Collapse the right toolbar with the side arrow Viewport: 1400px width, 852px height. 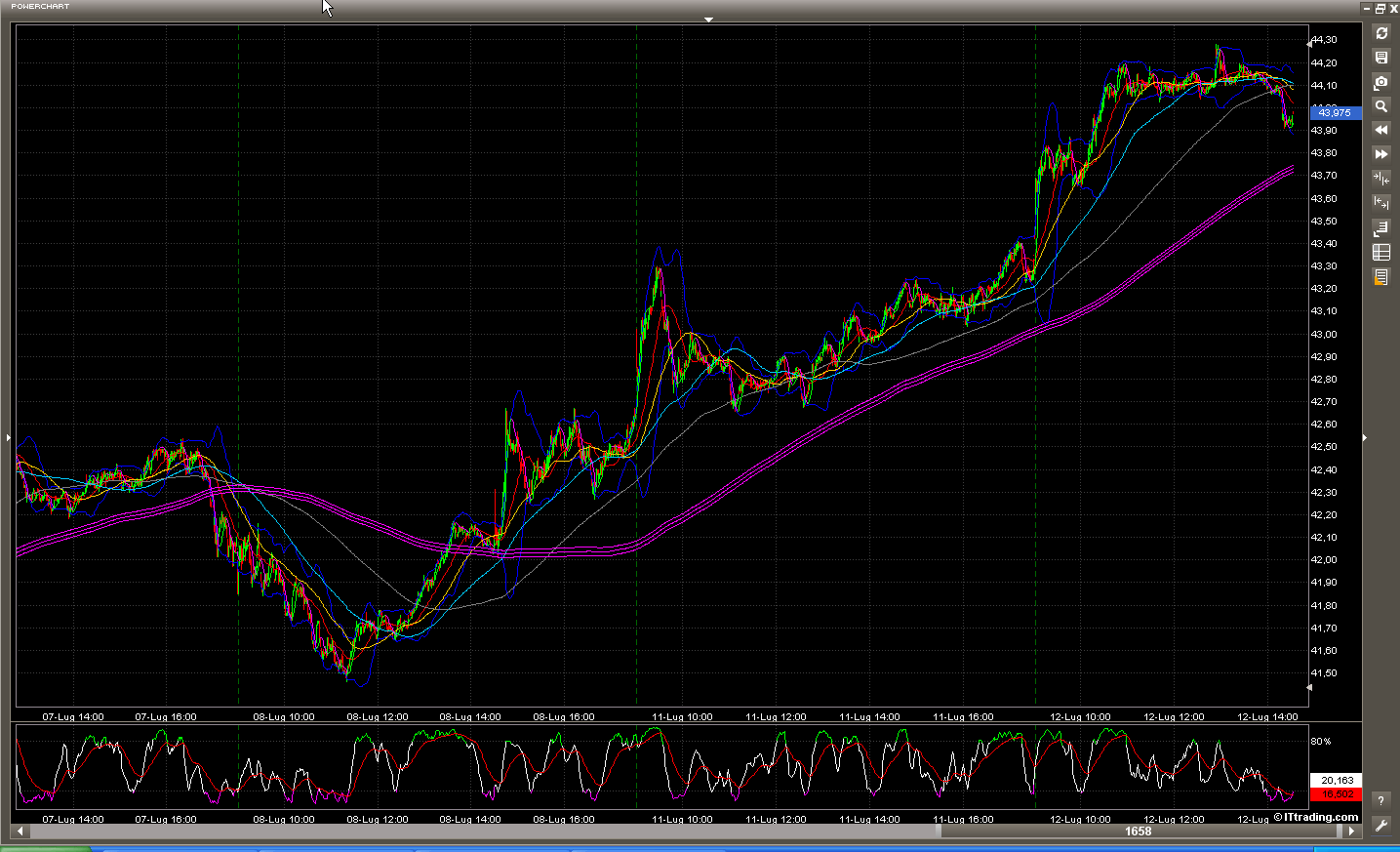(x=1365, y=437)
